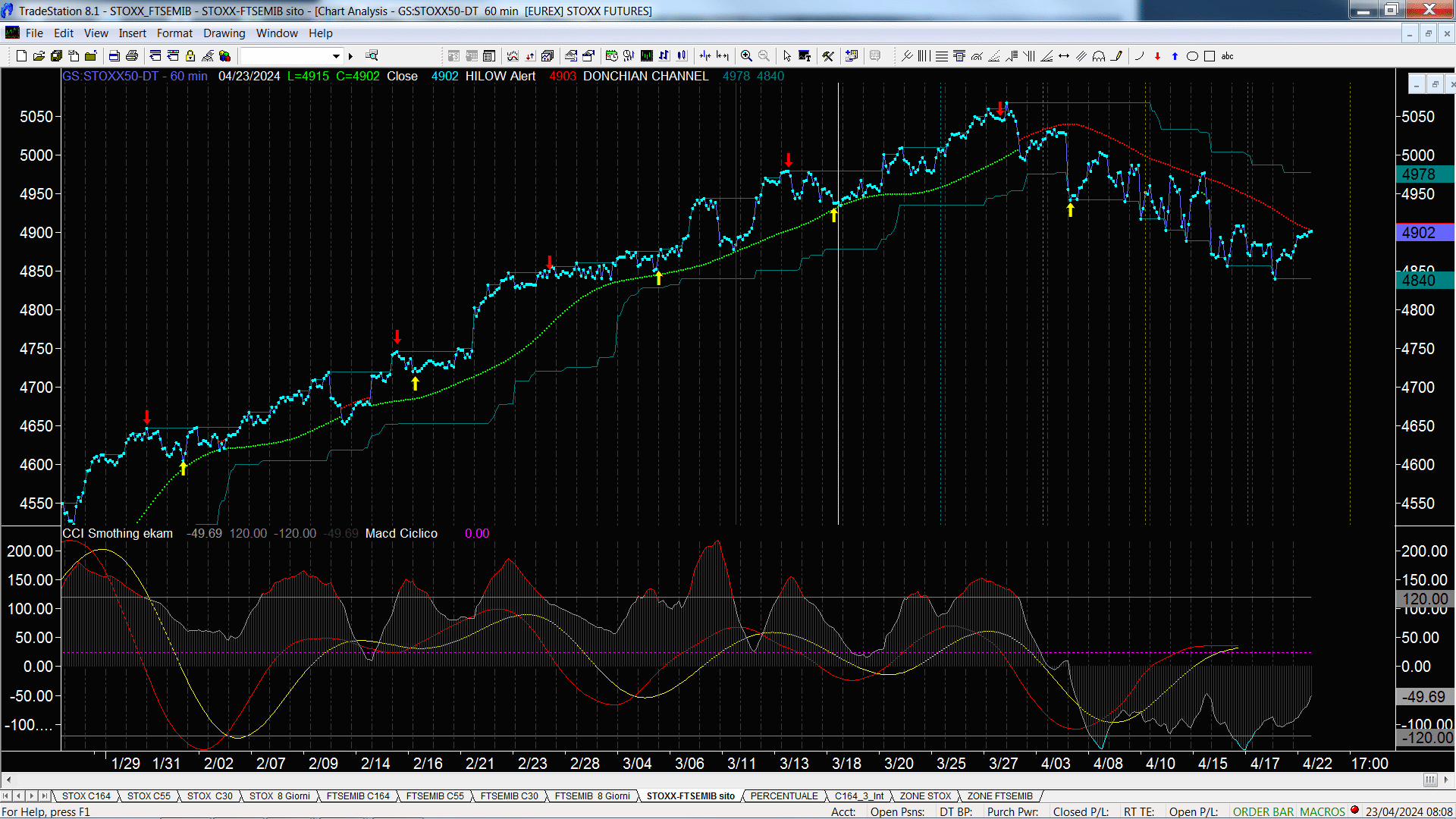Switch to the PERCENTUALE tab

pyautogui.click(x=784, y=796)
